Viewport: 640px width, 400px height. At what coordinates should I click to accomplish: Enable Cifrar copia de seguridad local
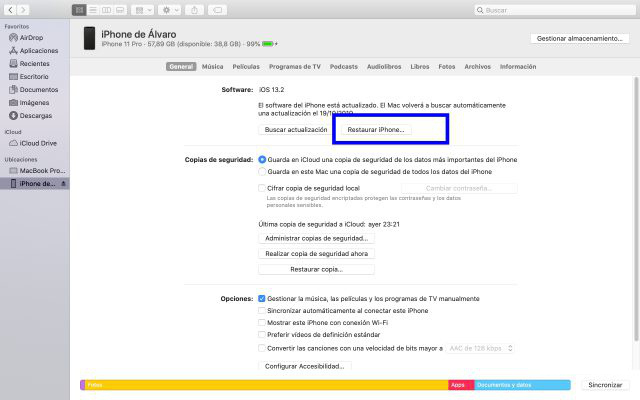[263, 188]
